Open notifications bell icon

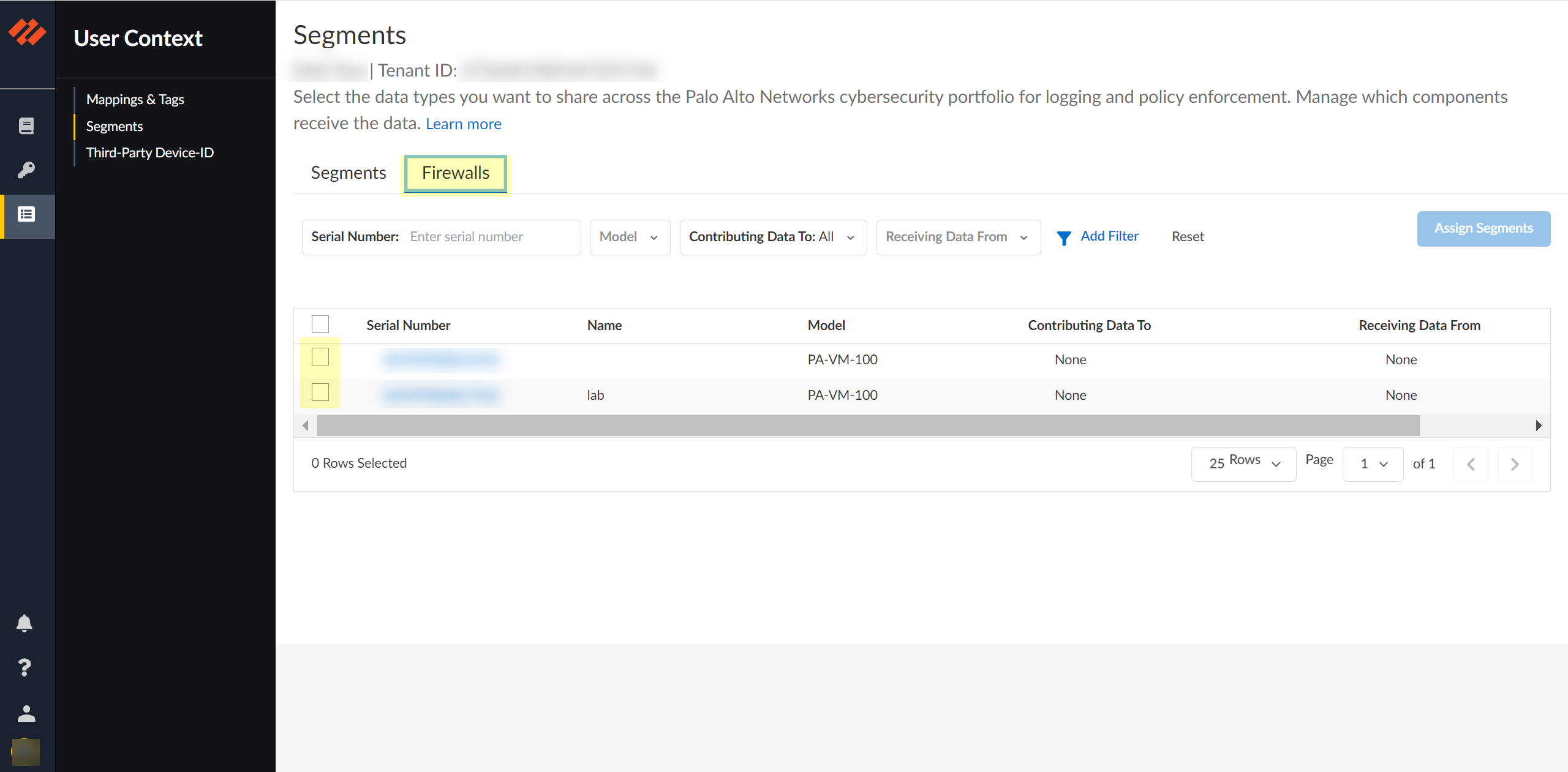point(24,623)
